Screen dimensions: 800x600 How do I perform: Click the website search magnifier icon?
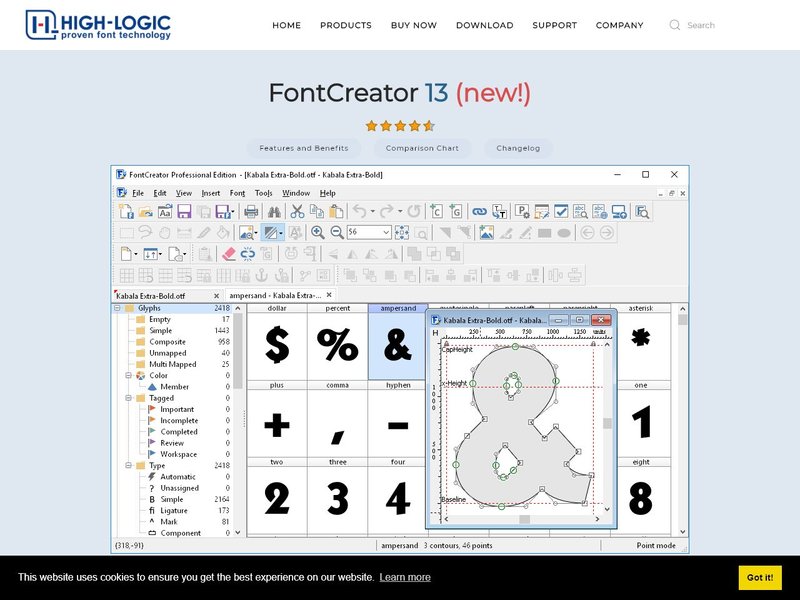(674, 25)
